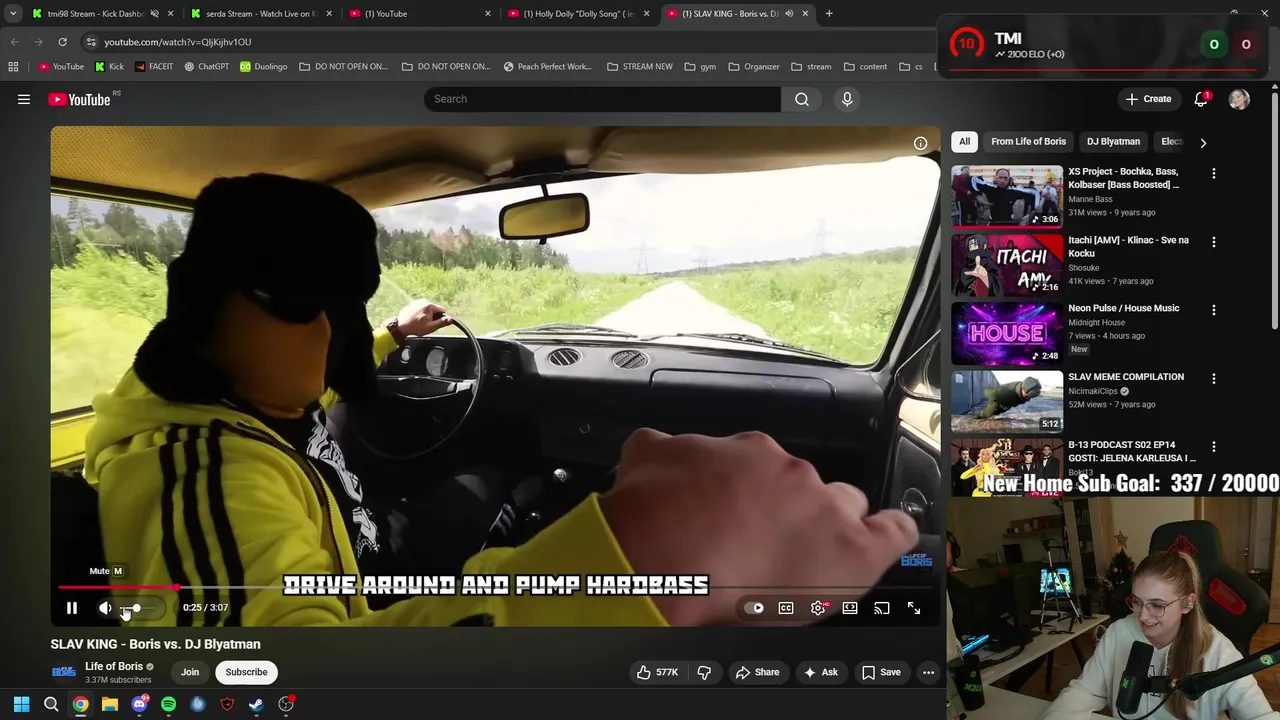Toggle the autoplay switch in the player
The image size is (1280, 720).
[x=754, y=608]
